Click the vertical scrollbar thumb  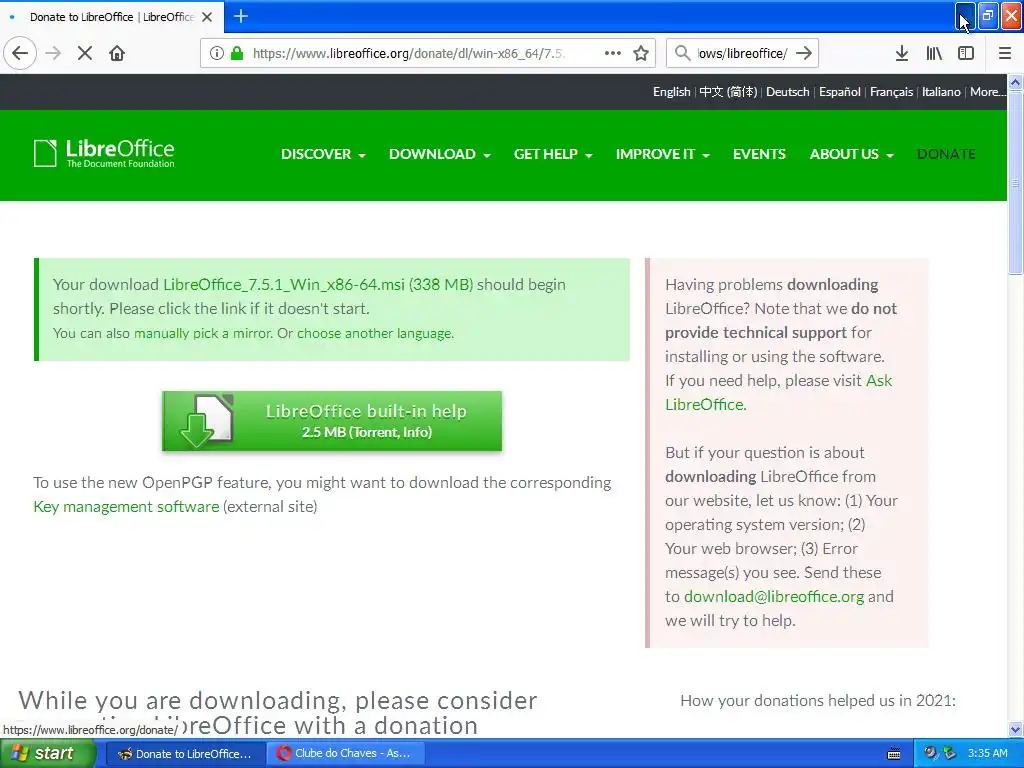(1016, 183)
